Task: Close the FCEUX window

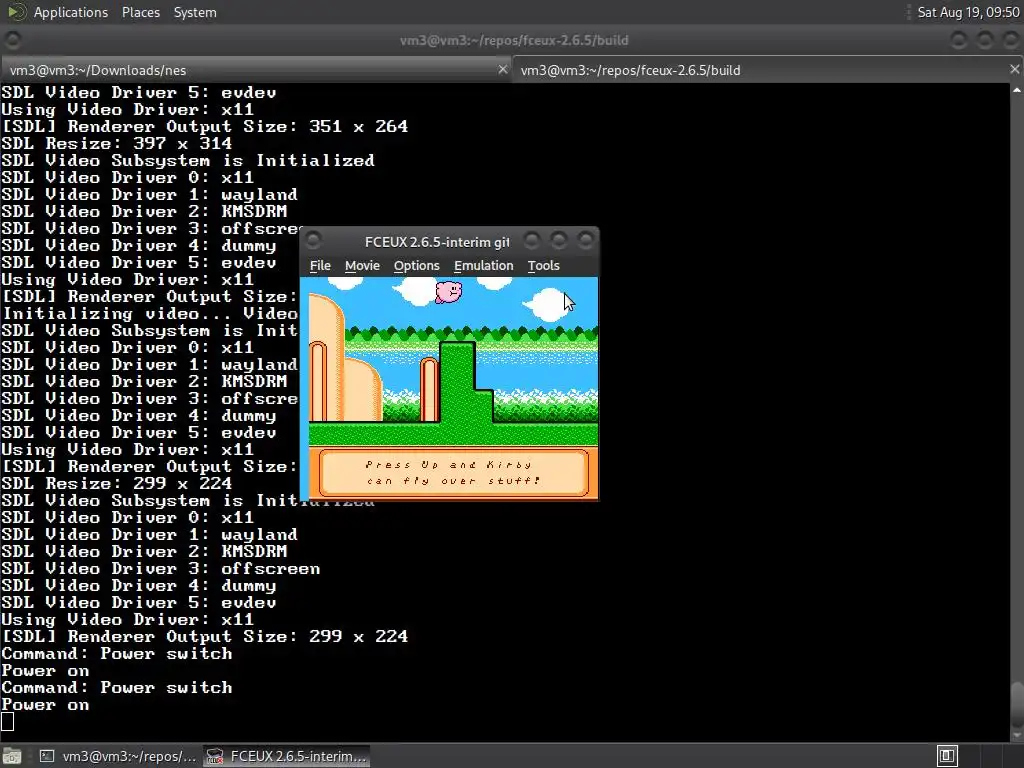Action: click(x=586, y=241)
